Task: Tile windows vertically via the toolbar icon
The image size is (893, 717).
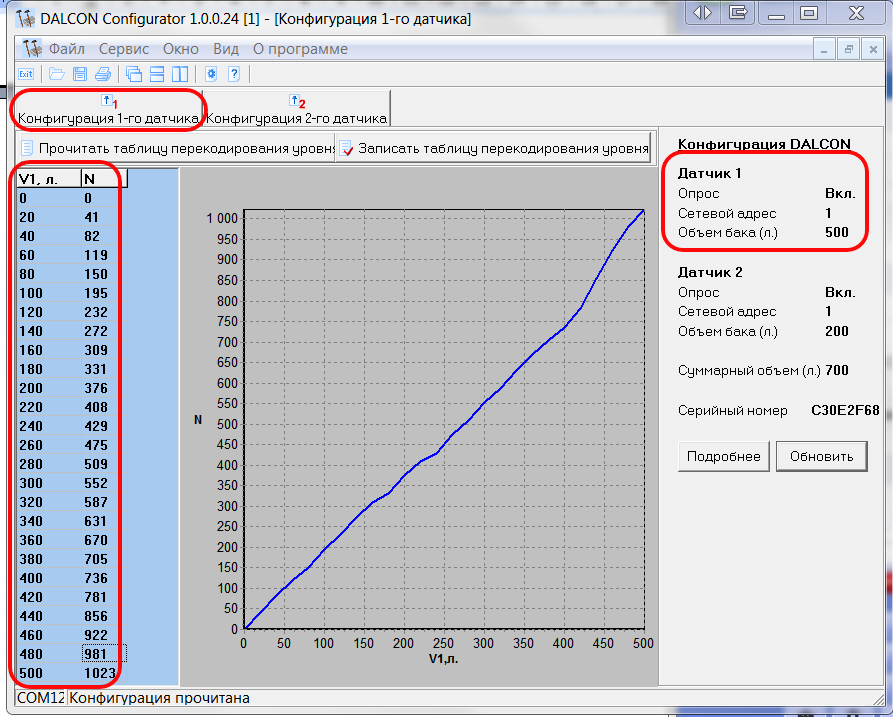Action: click(179, 74)
